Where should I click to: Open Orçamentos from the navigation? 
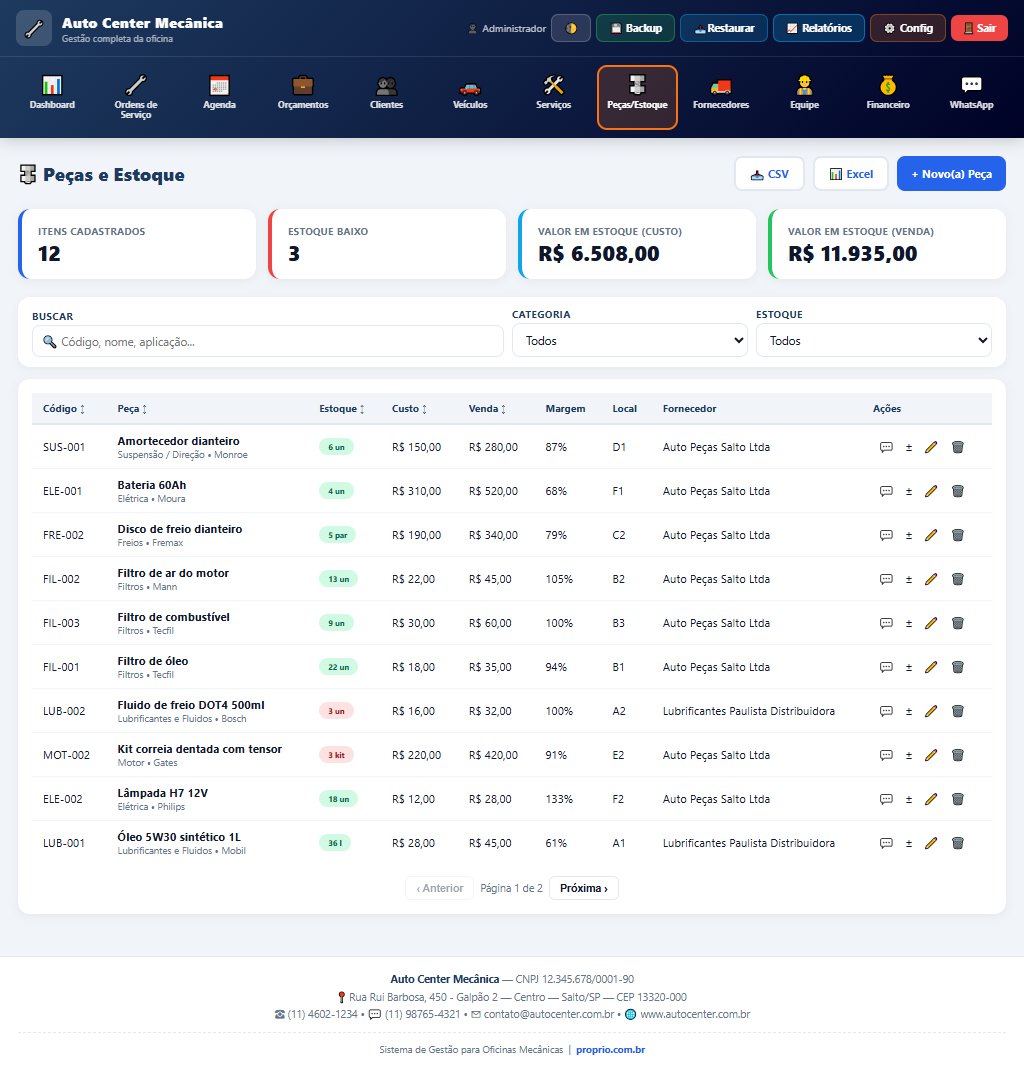[303, 96]
